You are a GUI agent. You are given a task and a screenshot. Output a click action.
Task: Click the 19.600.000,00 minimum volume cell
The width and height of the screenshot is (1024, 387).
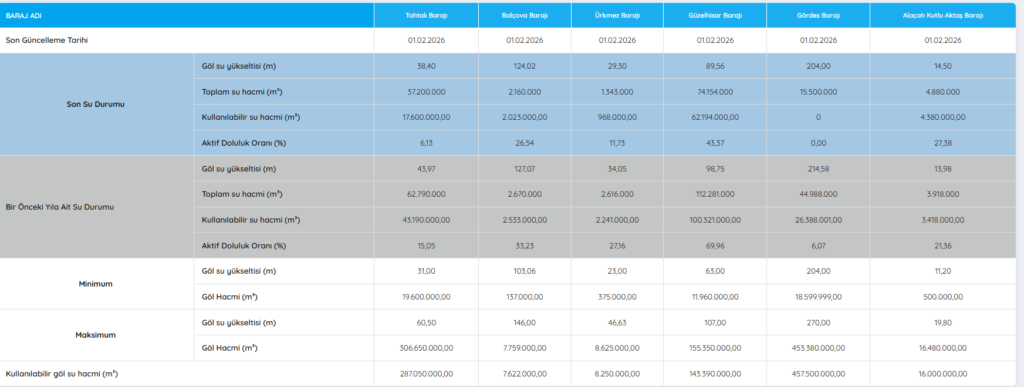pos(426,297)
